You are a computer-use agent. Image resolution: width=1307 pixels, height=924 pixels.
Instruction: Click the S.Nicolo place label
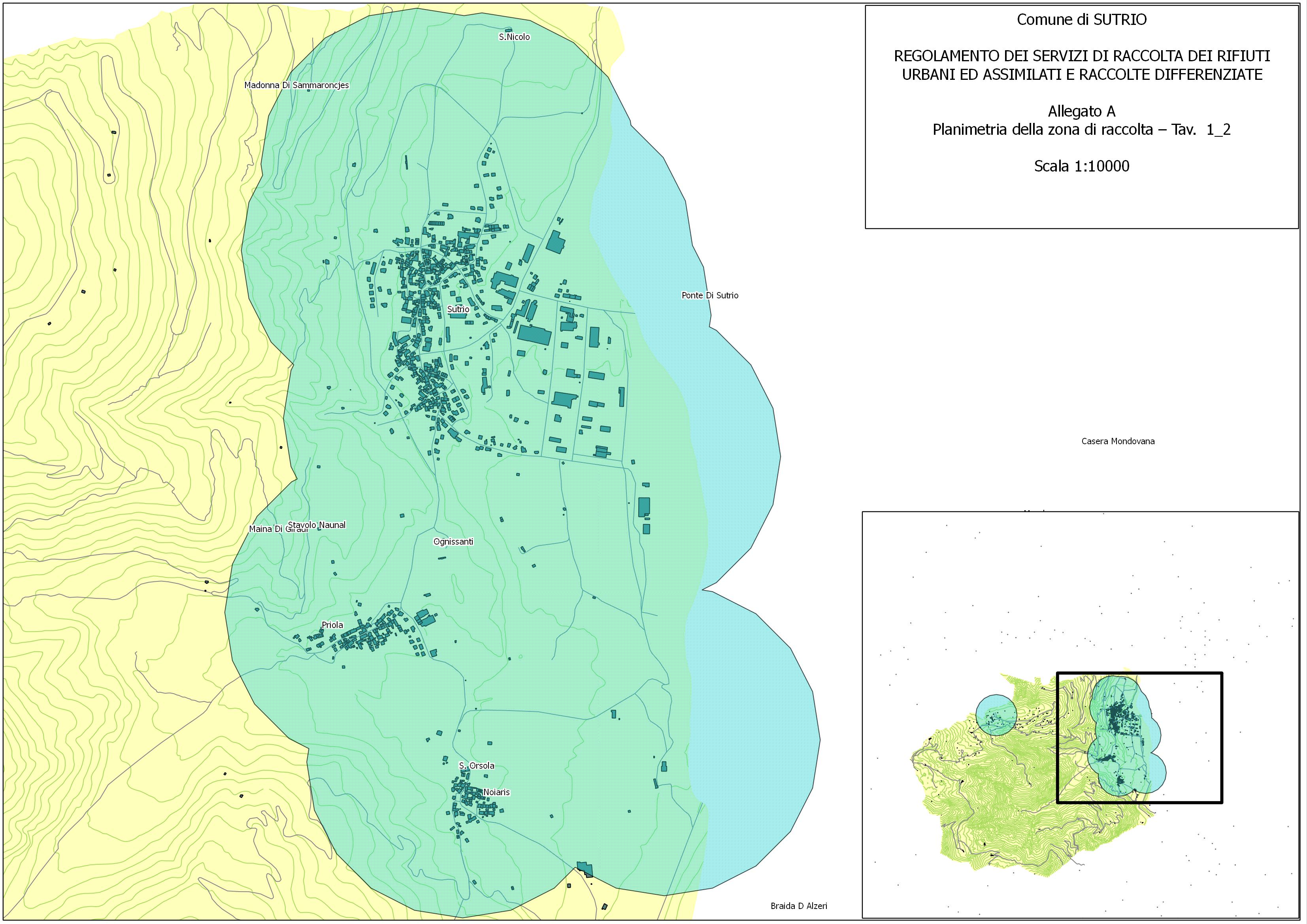(514, 37)
